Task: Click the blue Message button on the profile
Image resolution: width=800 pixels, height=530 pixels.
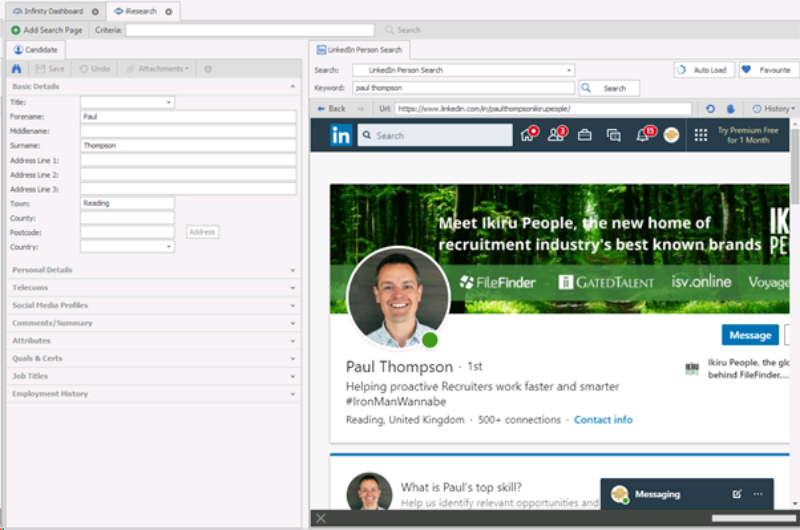Action: click(x=749, y=335)
